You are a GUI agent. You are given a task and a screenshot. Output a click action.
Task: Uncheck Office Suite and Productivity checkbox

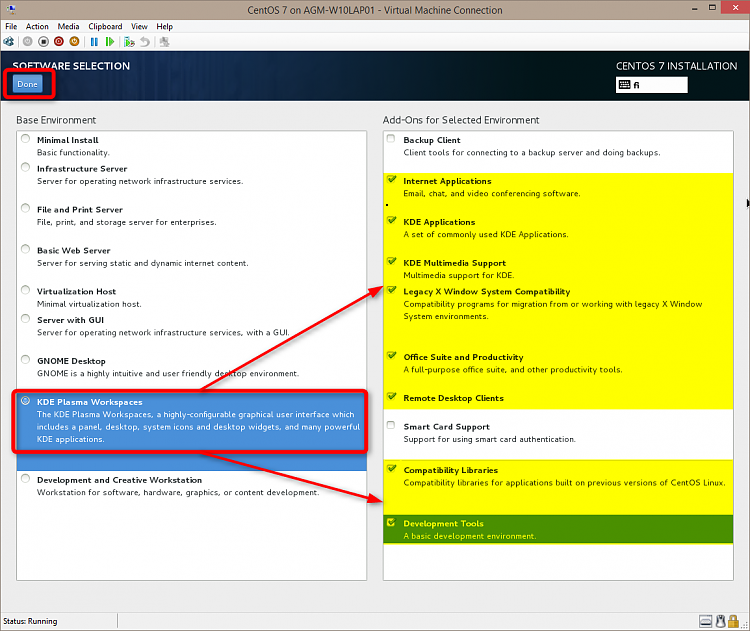[392, 355]
